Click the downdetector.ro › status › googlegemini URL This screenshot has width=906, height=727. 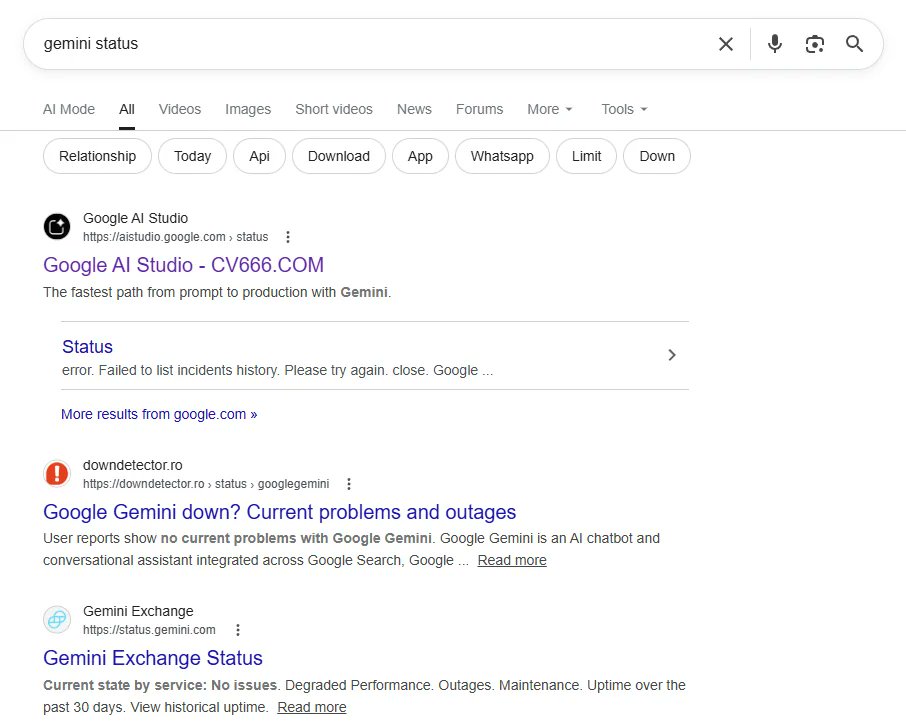[206, 484]
